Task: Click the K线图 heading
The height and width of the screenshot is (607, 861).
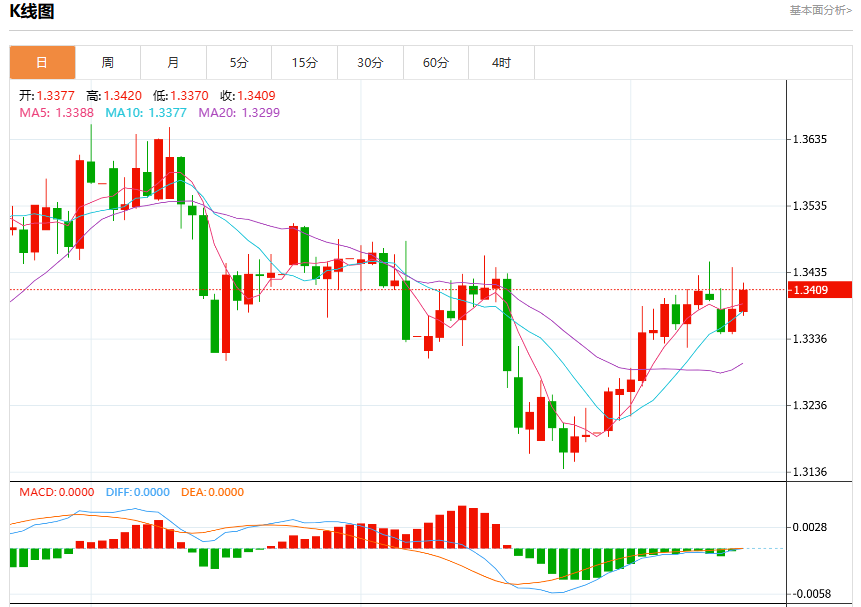Action: pos(32,11)
